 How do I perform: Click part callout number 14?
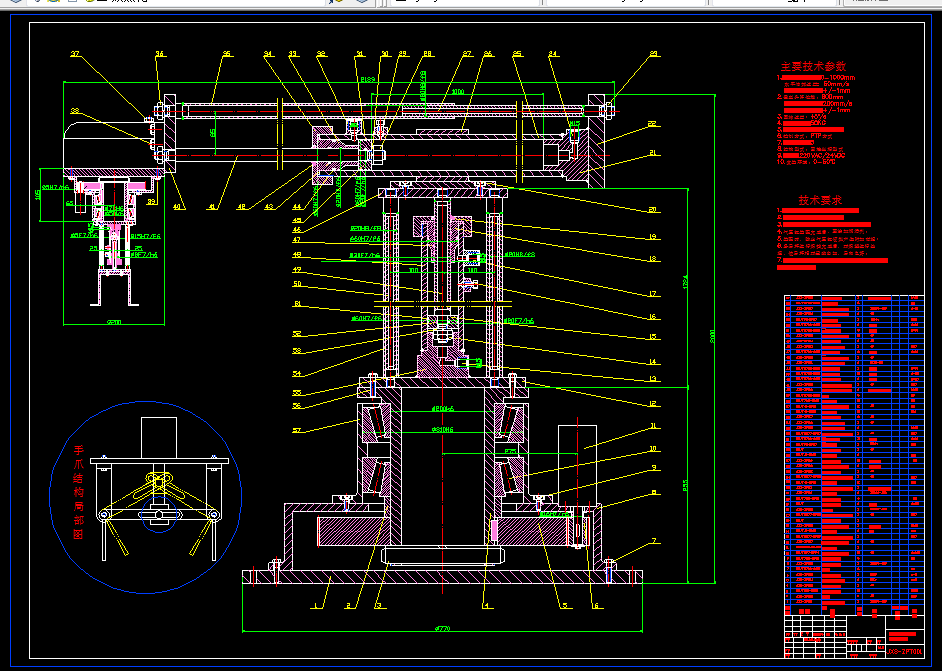tap(653, 362)
